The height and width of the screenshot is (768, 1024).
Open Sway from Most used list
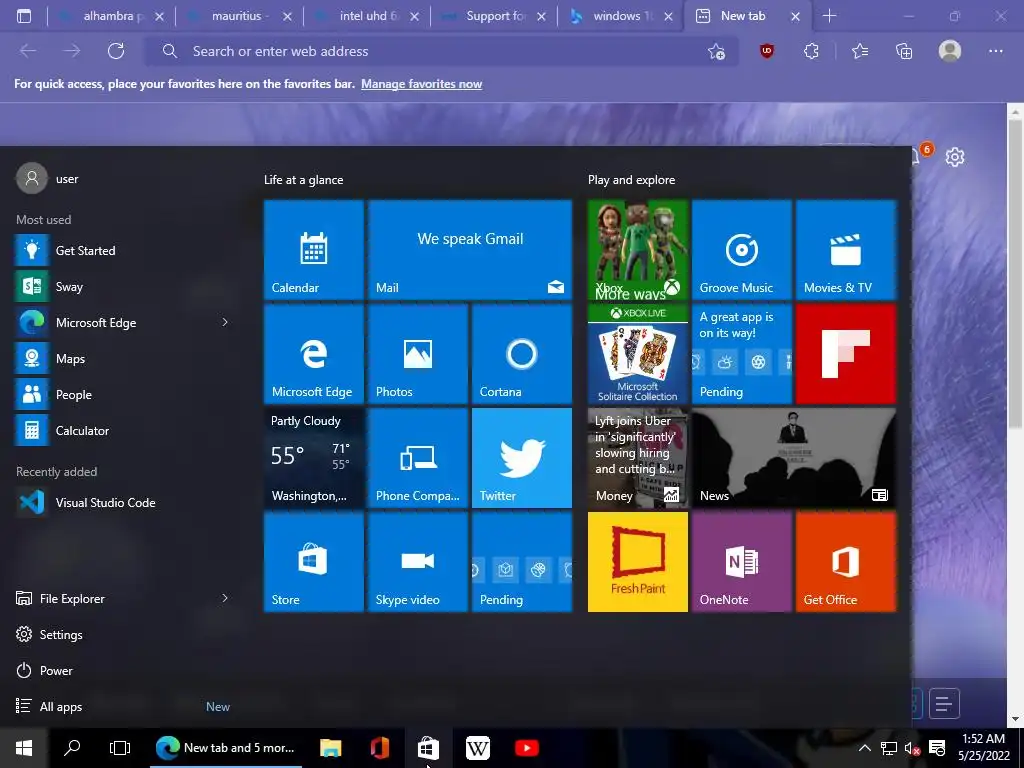pyautogui.click(x=124, y=286)
